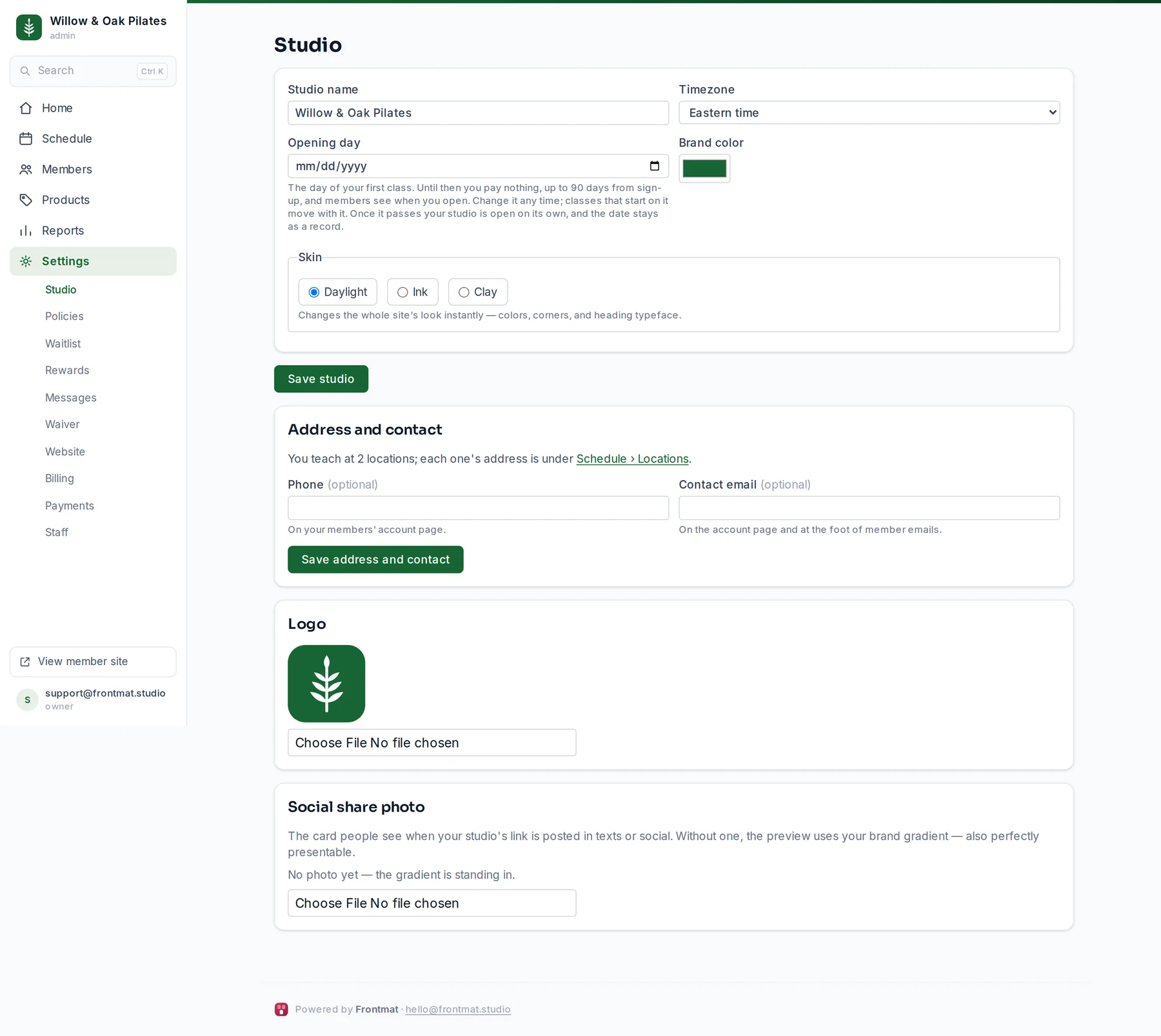Open the Timezone dropdown
This screenshot has height=1036, width=1161.
point(869,113)
